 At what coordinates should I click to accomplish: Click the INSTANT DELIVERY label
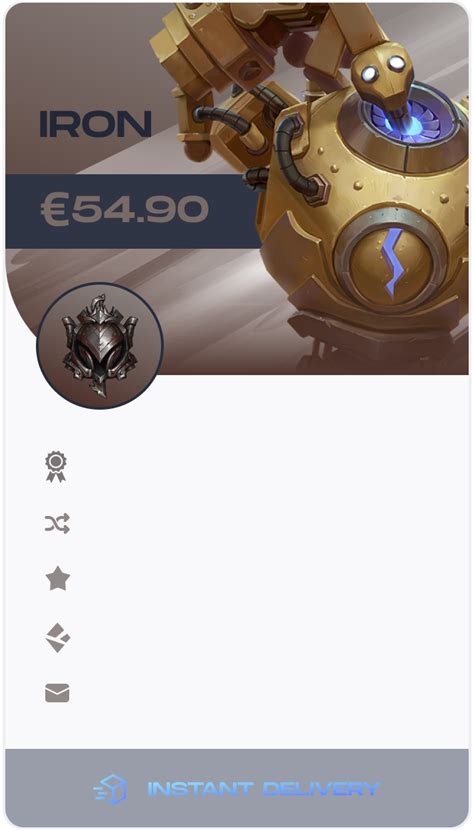263,789
